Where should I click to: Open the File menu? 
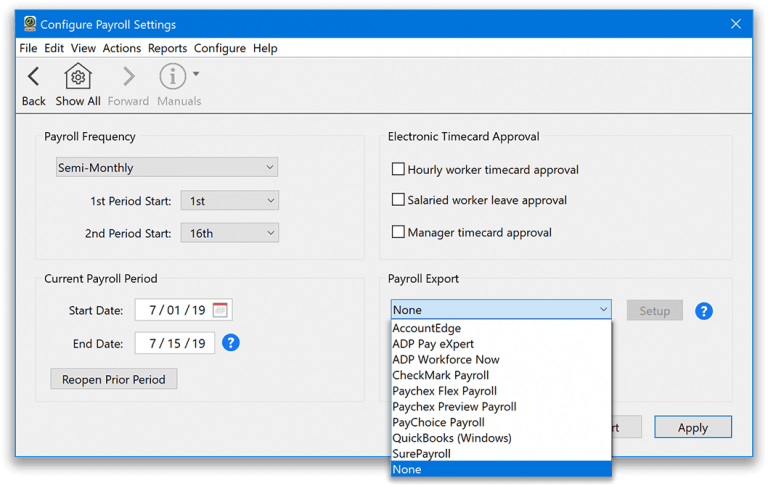pyautogui.click(x=28, y=48)
